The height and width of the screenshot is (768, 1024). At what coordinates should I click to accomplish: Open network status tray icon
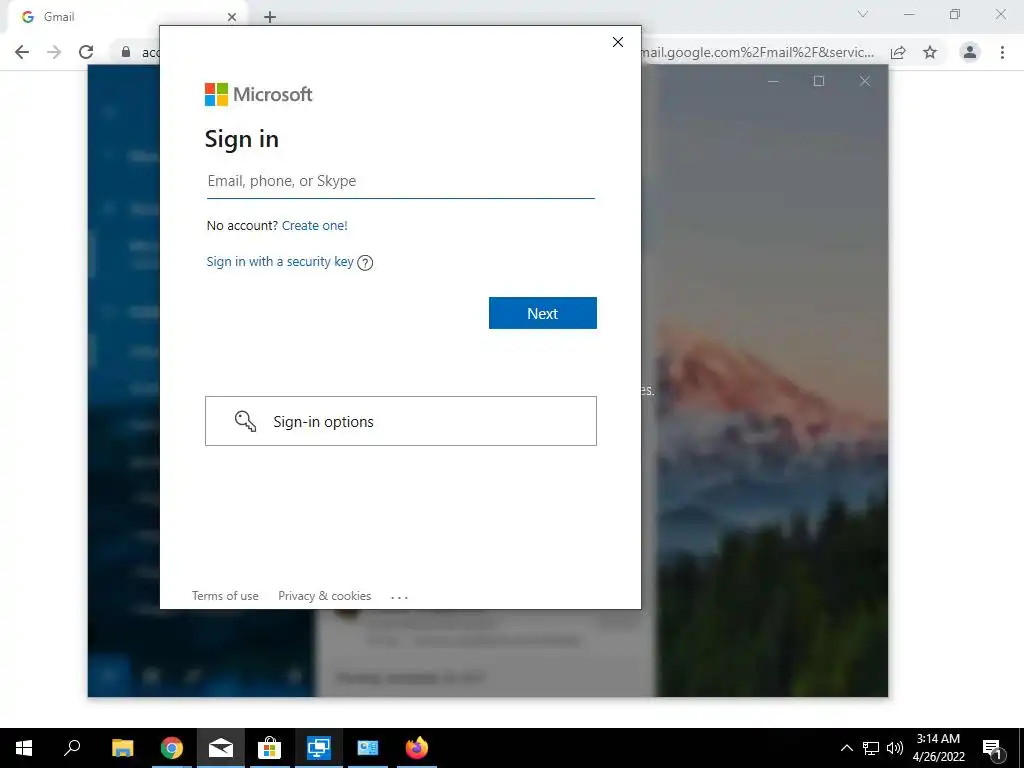tap(871, 748)
